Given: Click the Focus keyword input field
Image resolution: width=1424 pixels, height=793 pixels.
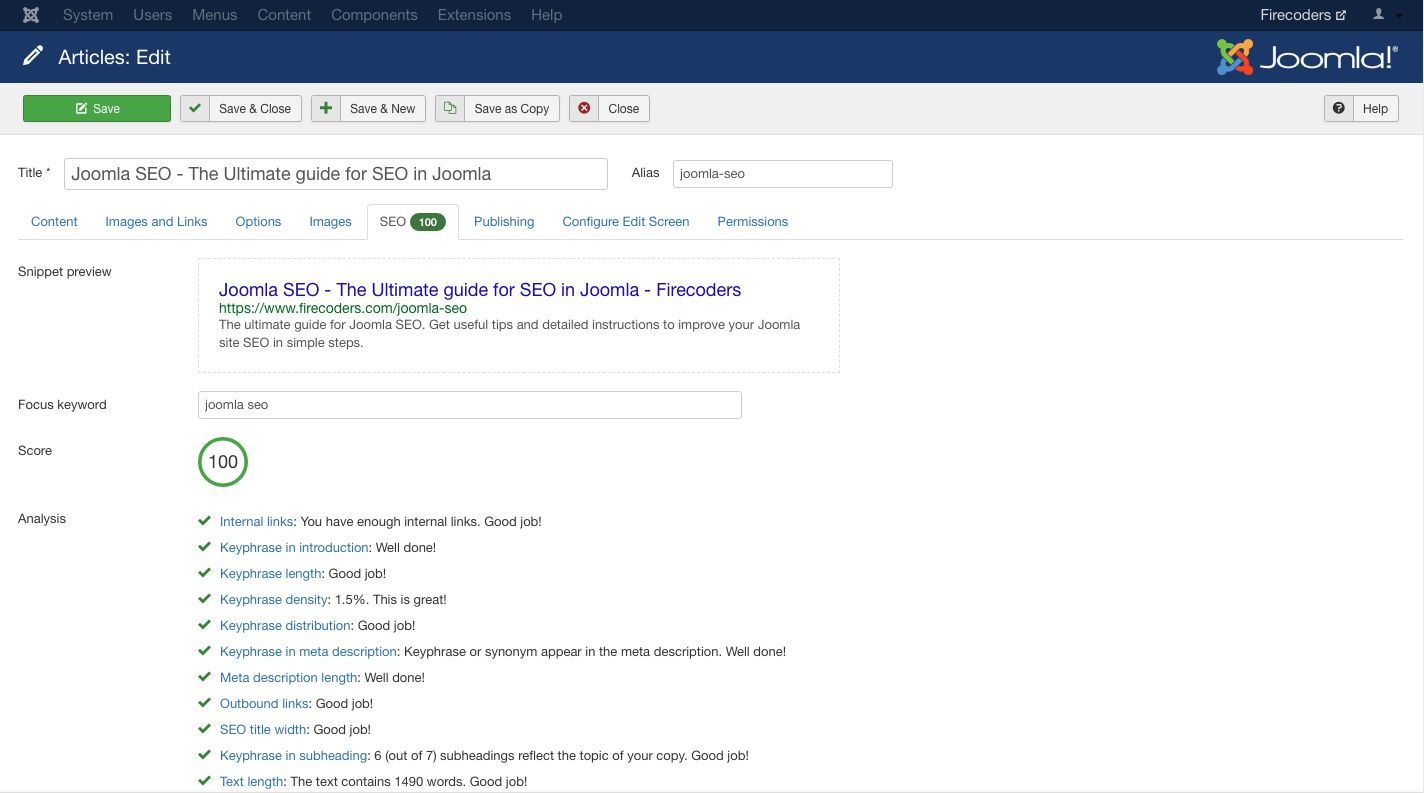Looking at the screenshot, I should (470, 405).
